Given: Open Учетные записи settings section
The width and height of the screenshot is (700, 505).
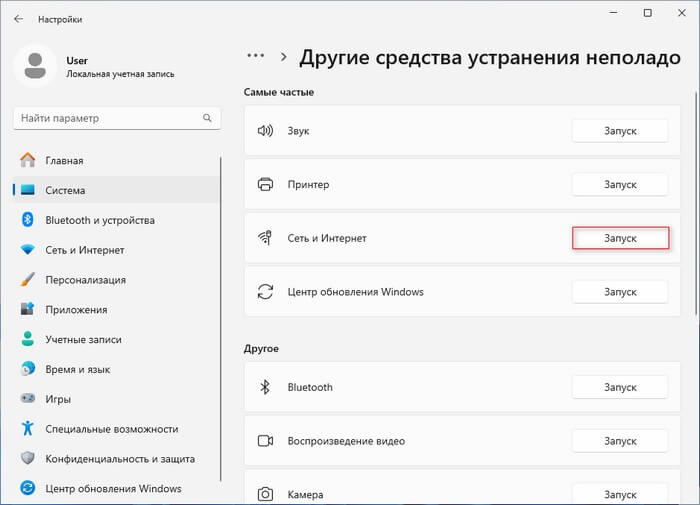Looking at the screenshot, I should [x=117, y=339].
